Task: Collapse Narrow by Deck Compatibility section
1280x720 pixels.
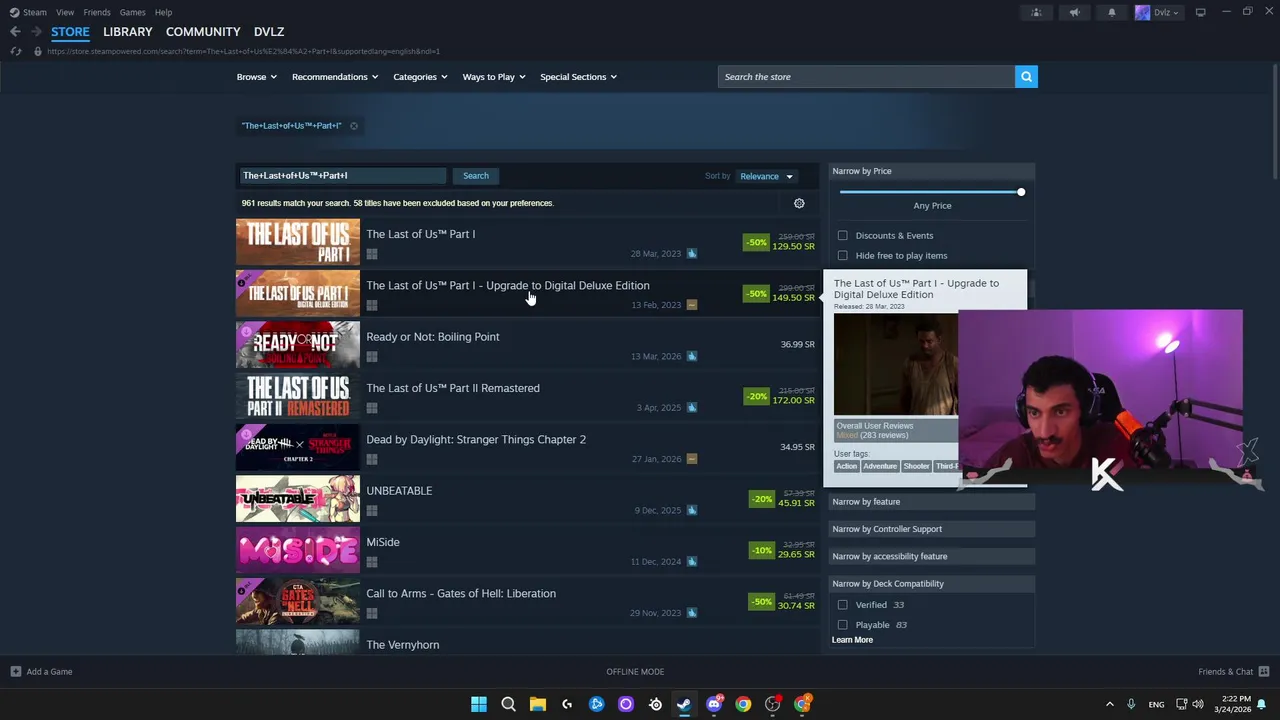Action: pyautogui.click(x=932, y=584)
